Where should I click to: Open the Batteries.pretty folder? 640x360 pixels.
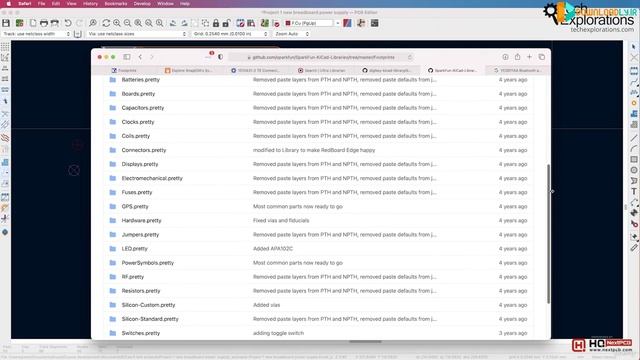140,80
